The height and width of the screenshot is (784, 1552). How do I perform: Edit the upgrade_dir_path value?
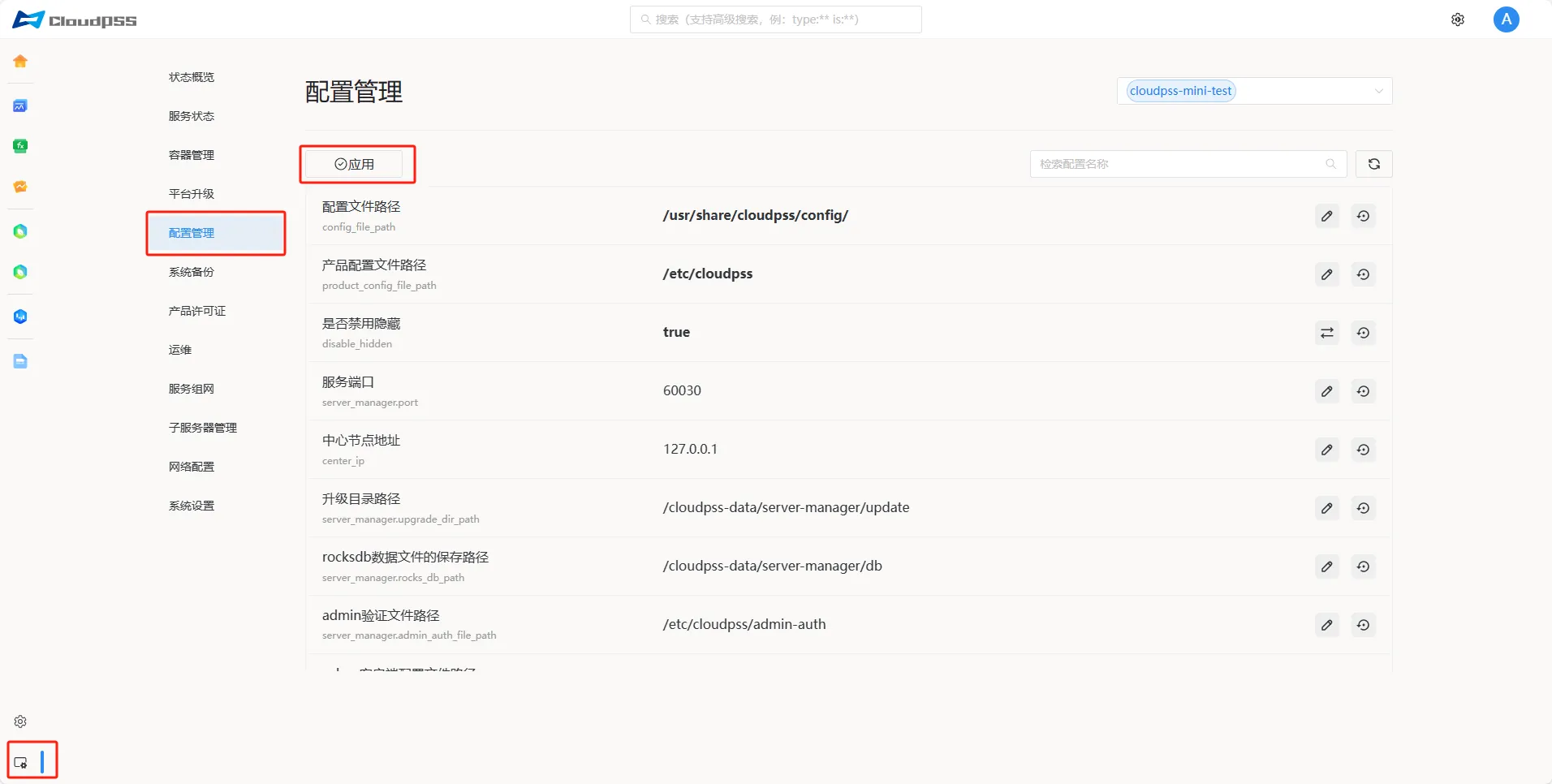[1327, 508]
